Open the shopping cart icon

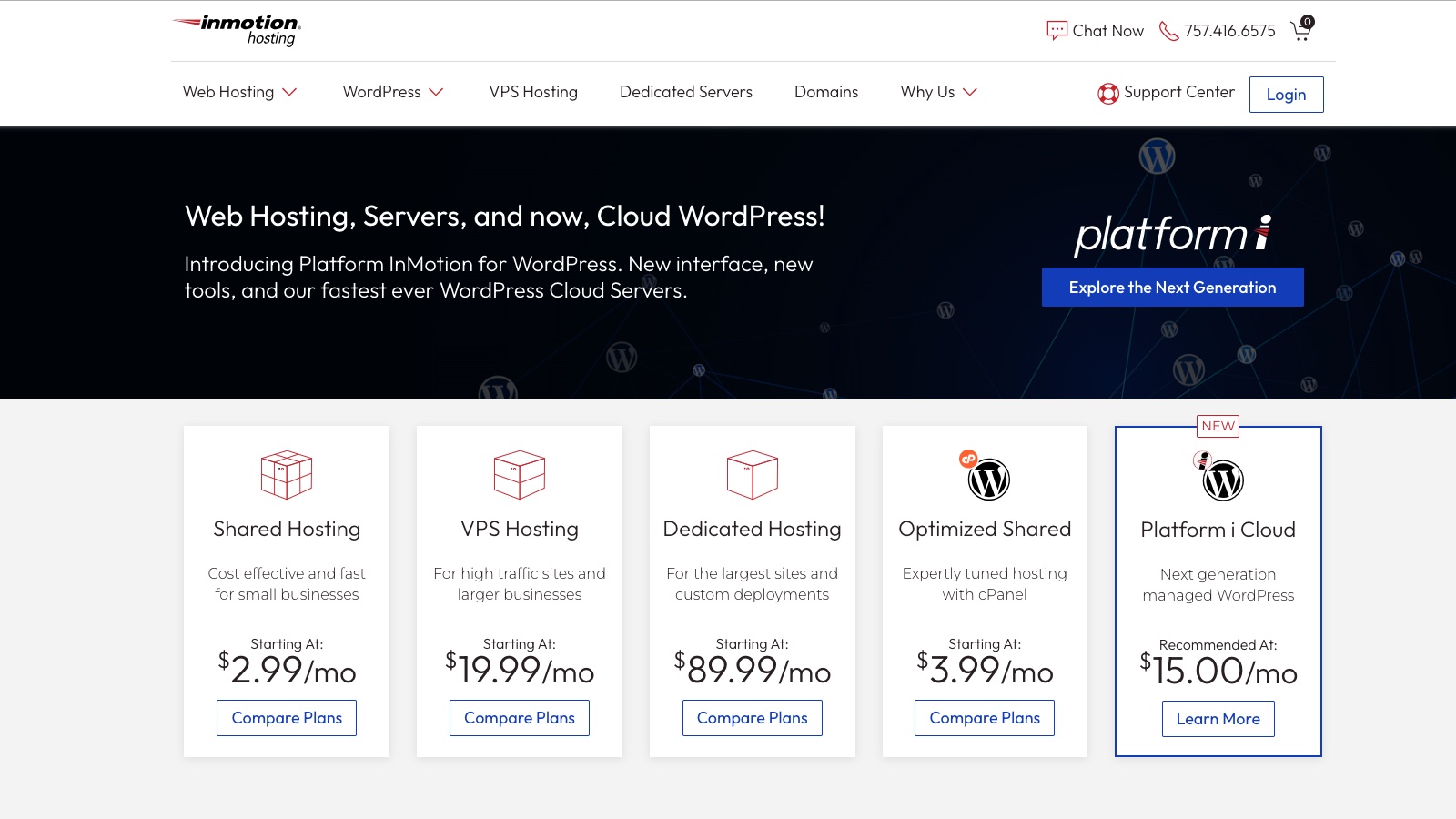tap(1301, 29)
